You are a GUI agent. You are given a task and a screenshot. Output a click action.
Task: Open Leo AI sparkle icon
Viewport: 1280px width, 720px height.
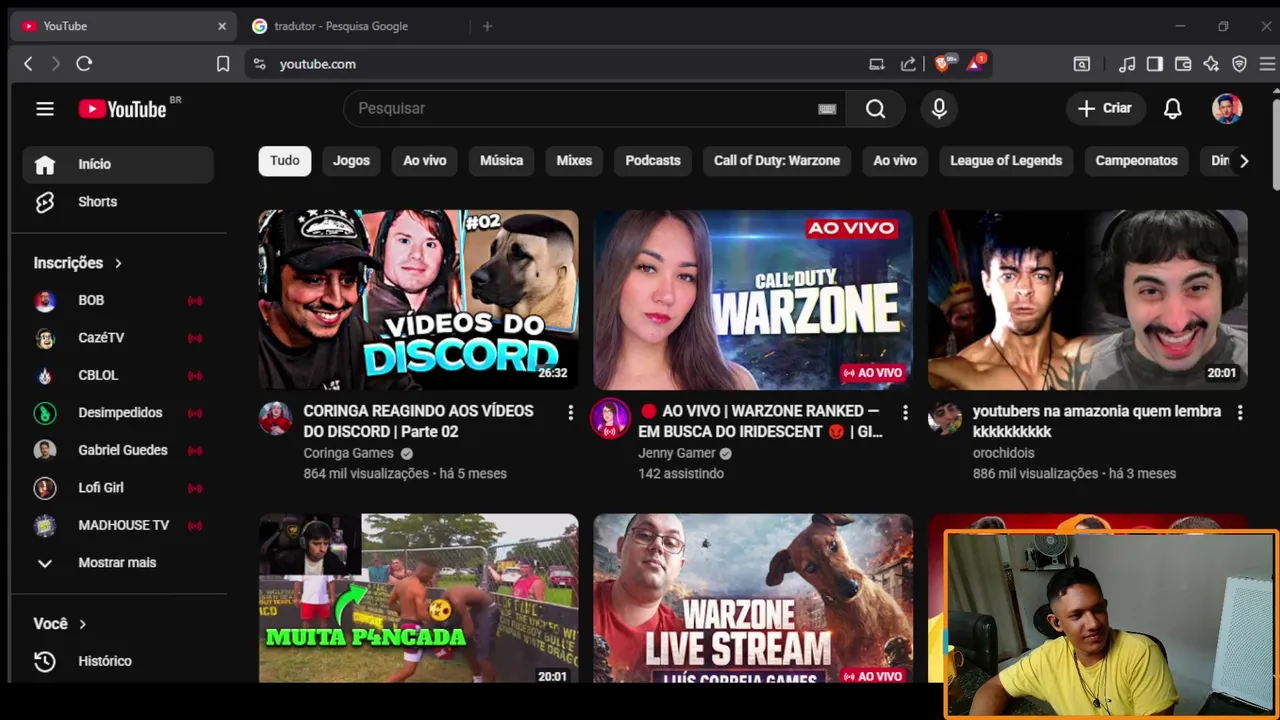coord(1211,64)
